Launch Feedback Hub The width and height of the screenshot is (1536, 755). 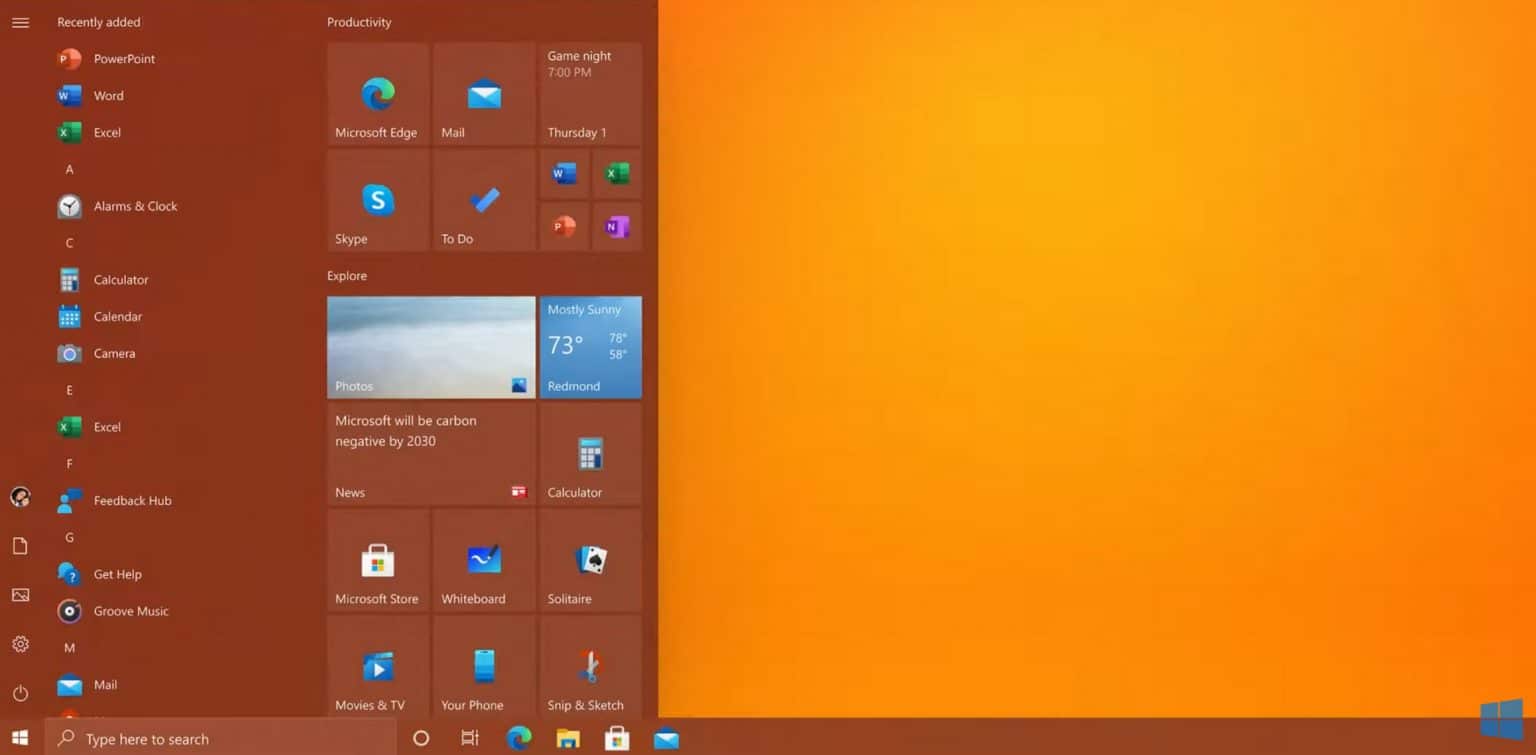pyautogui.click(x=132, y=500)
